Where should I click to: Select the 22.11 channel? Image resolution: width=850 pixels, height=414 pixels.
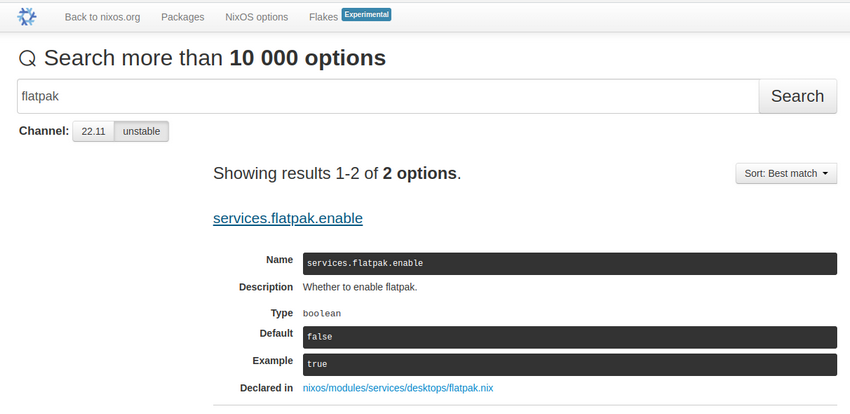point(93,131)
